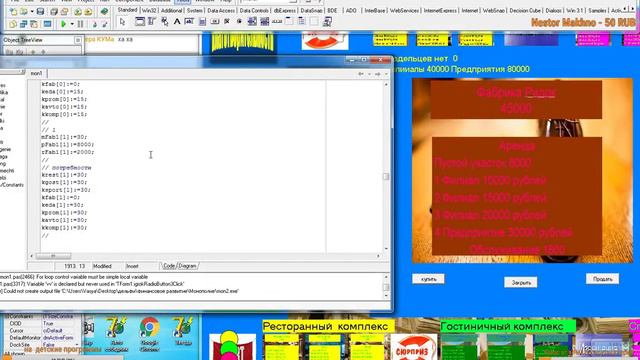Select the MainMenu component icon
640x360 pixels.
point(152,21)
